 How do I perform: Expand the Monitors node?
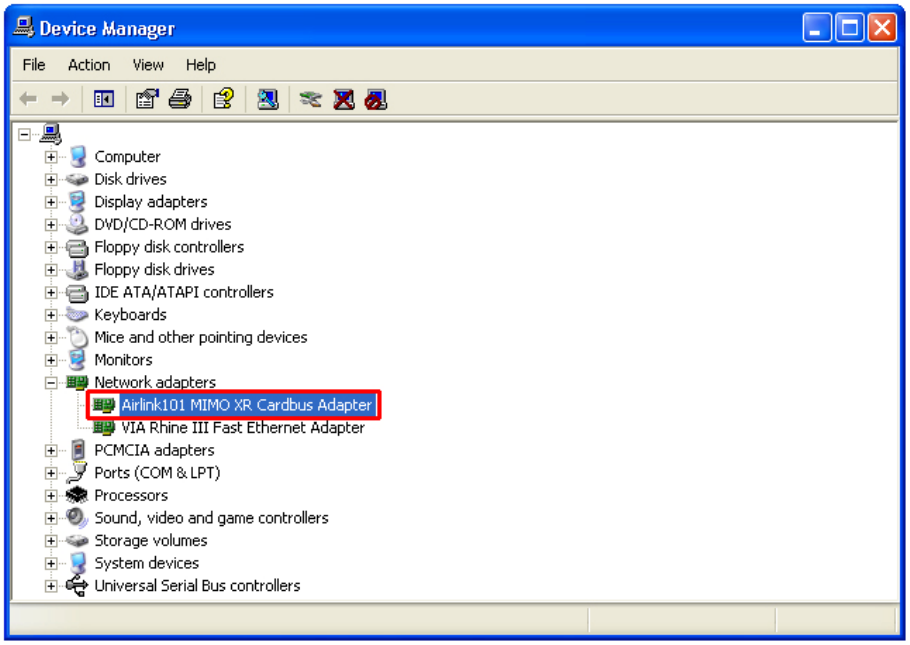pos(51,361)
